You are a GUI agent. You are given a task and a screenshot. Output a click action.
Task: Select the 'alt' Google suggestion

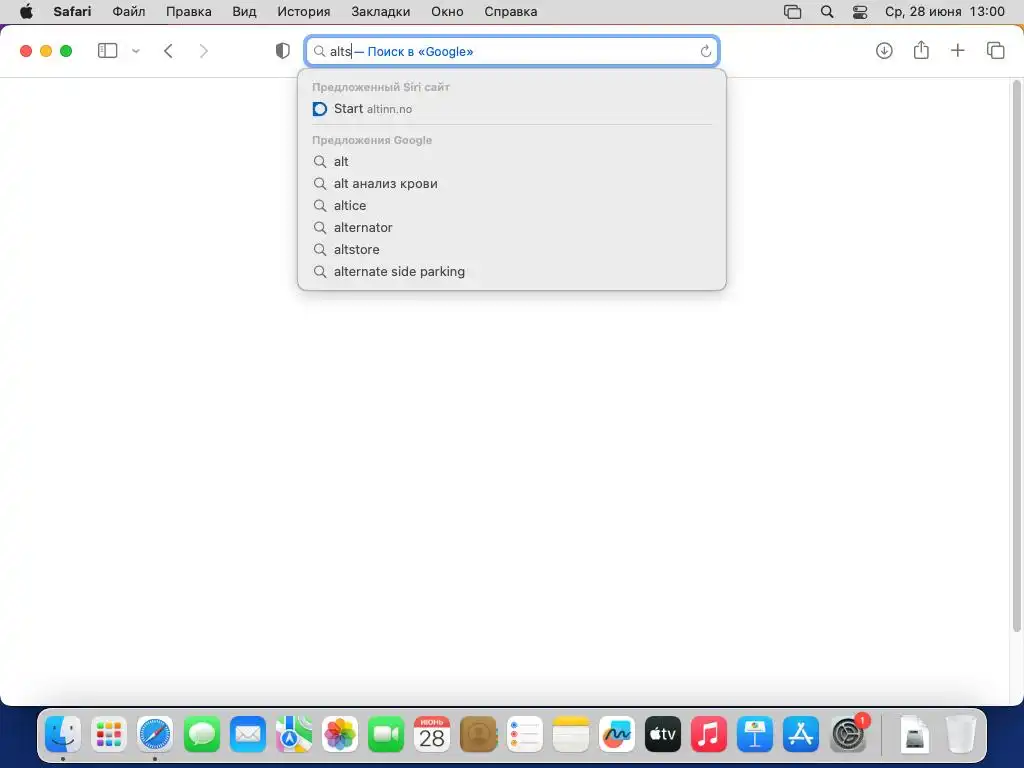click(x=512, y=161)
